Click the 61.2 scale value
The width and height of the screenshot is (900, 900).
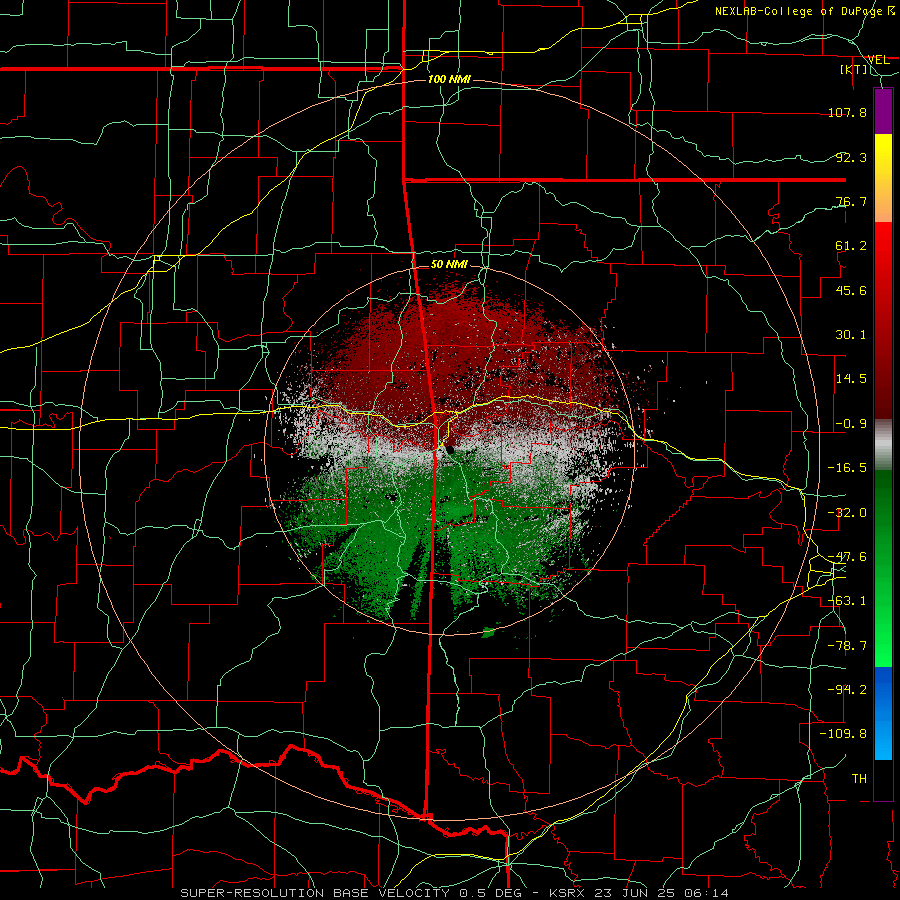pos(851,246)
